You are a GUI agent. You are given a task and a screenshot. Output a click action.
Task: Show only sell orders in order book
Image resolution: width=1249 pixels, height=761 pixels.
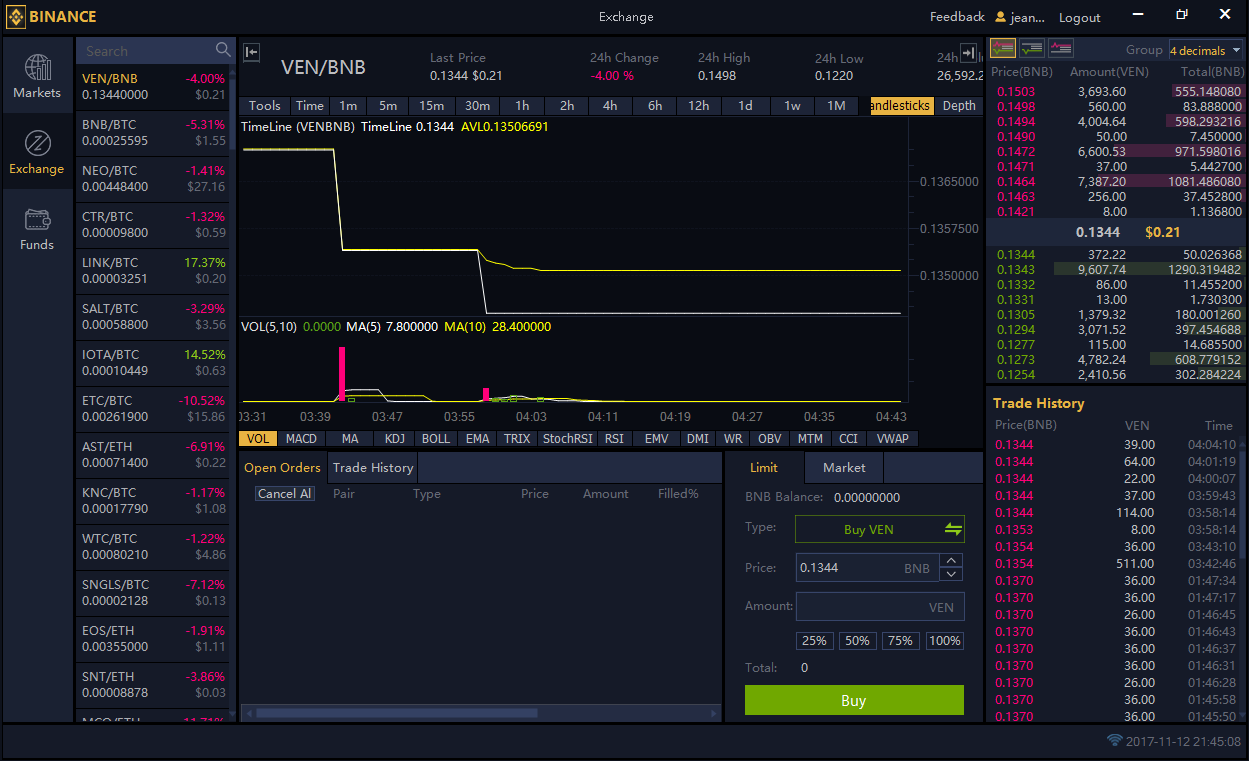click(1061, 48)
